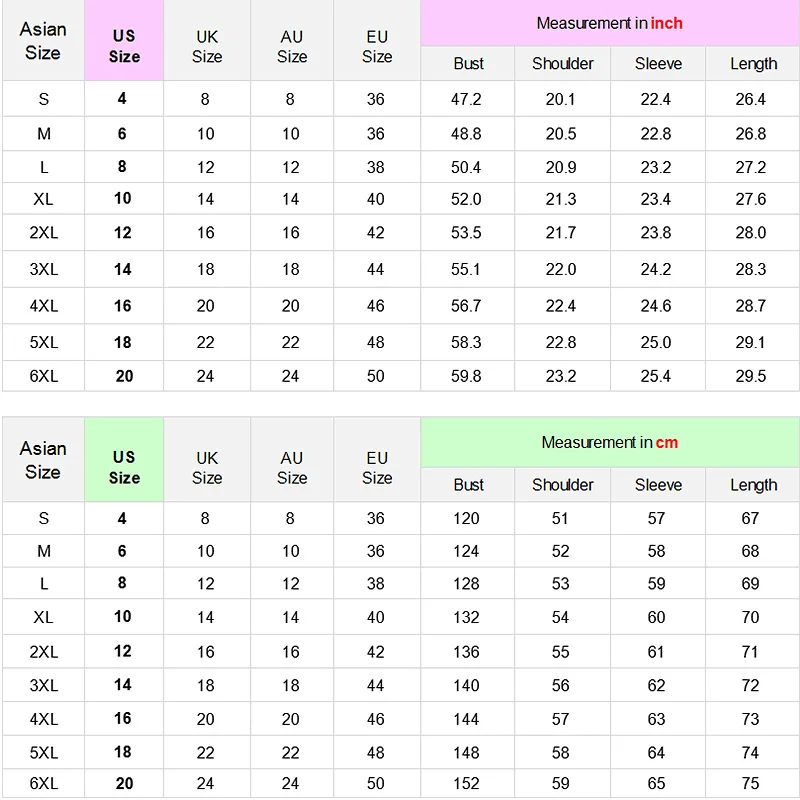800x800 pixels.
Task: Click the 55.1 bust value cell
Action: [x=466, y=269]
